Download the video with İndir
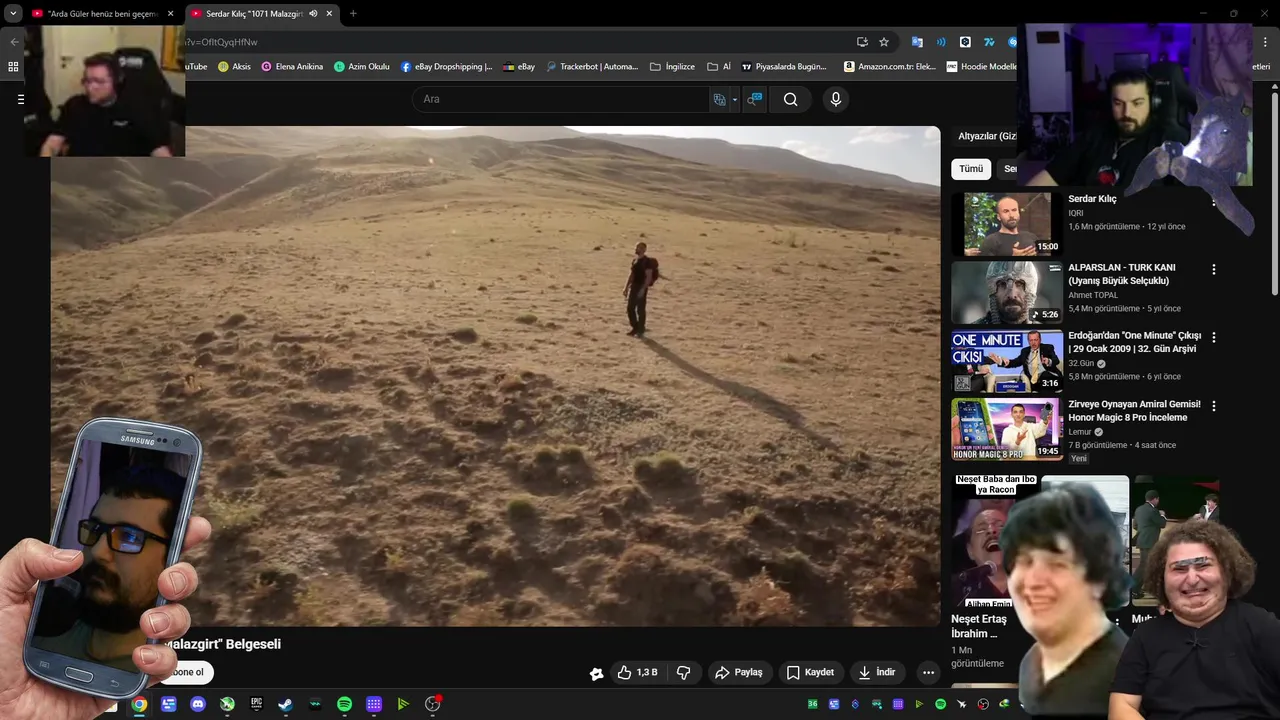Image resolution: width=1280 pixels, height=720 pixels. (876, 672)
